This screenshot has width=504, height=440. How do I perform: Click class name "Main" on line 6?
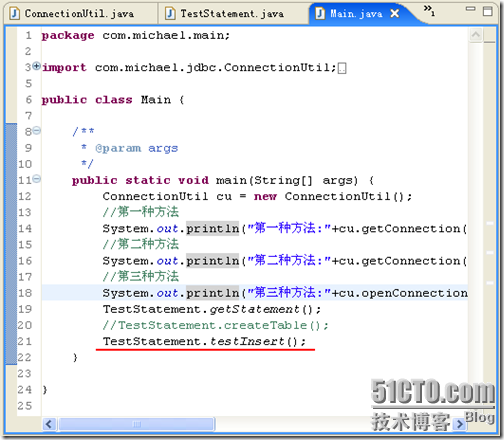pyautogui.click(x=156, y=100)
